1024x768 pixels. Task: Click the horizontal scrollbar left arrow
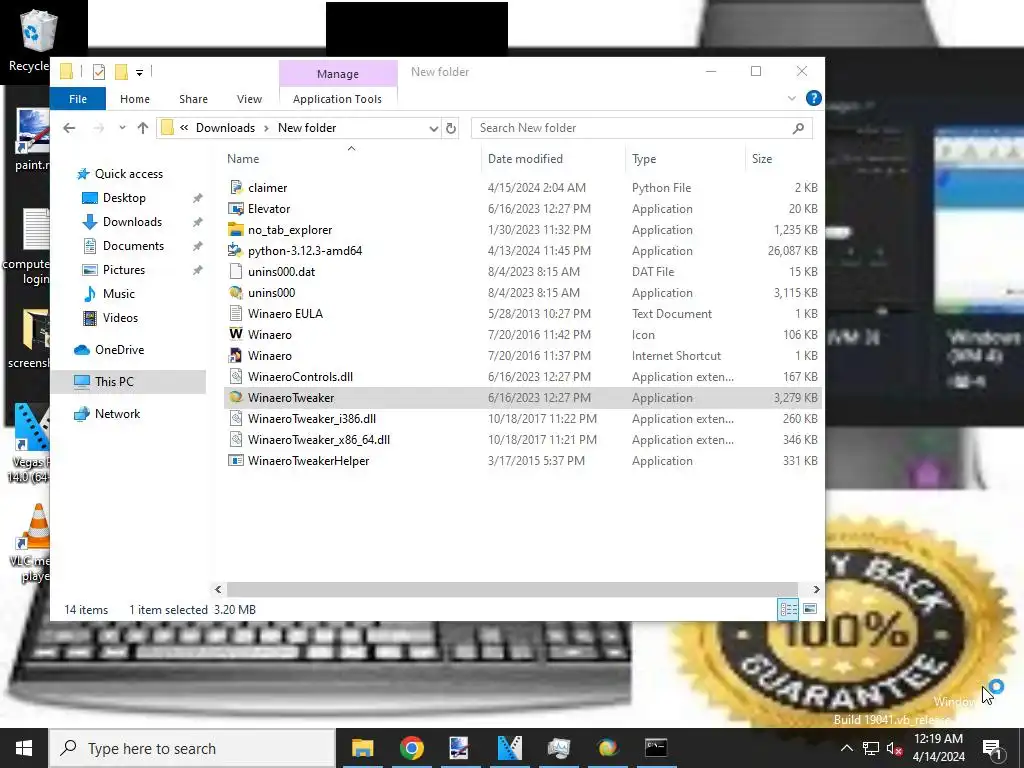point(218,590)
